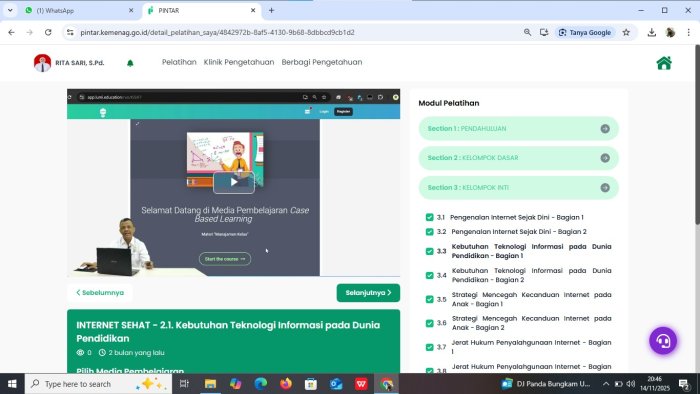This screenshot has width=700, height=394.
Task: Open the purple headset support chat
Action: pos(663,341)
